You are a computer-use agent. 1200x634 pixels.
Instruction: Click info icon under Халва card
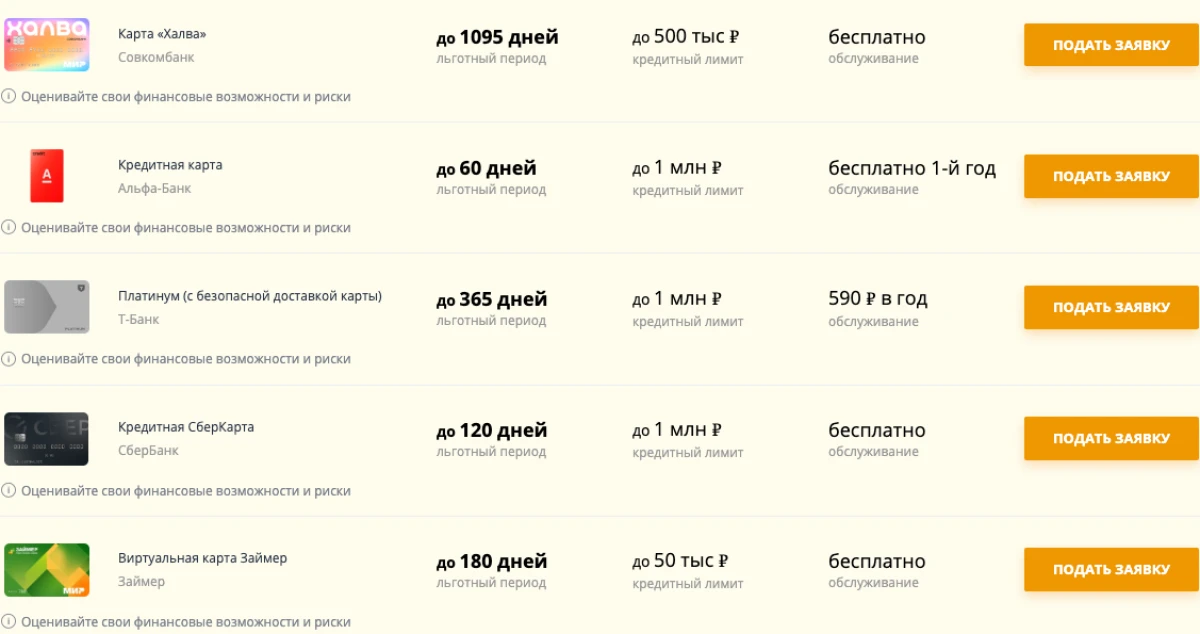tap(9, 97)
